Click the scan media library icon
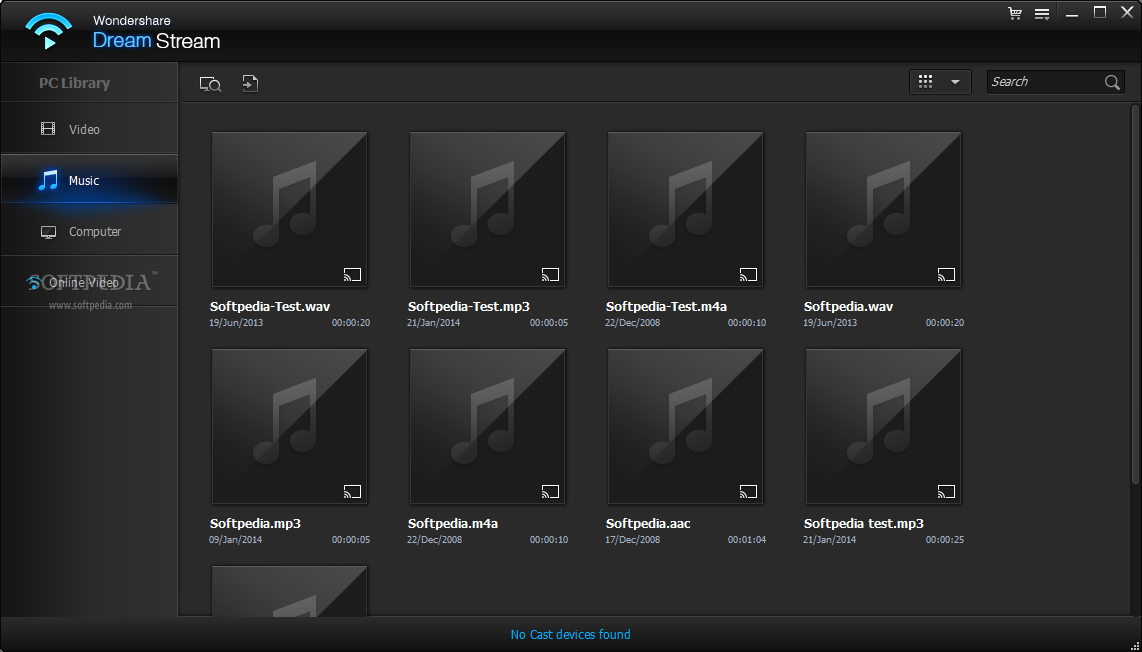Screen dimensions: 1142x652 pyautogui.click(x=210, y=84)
